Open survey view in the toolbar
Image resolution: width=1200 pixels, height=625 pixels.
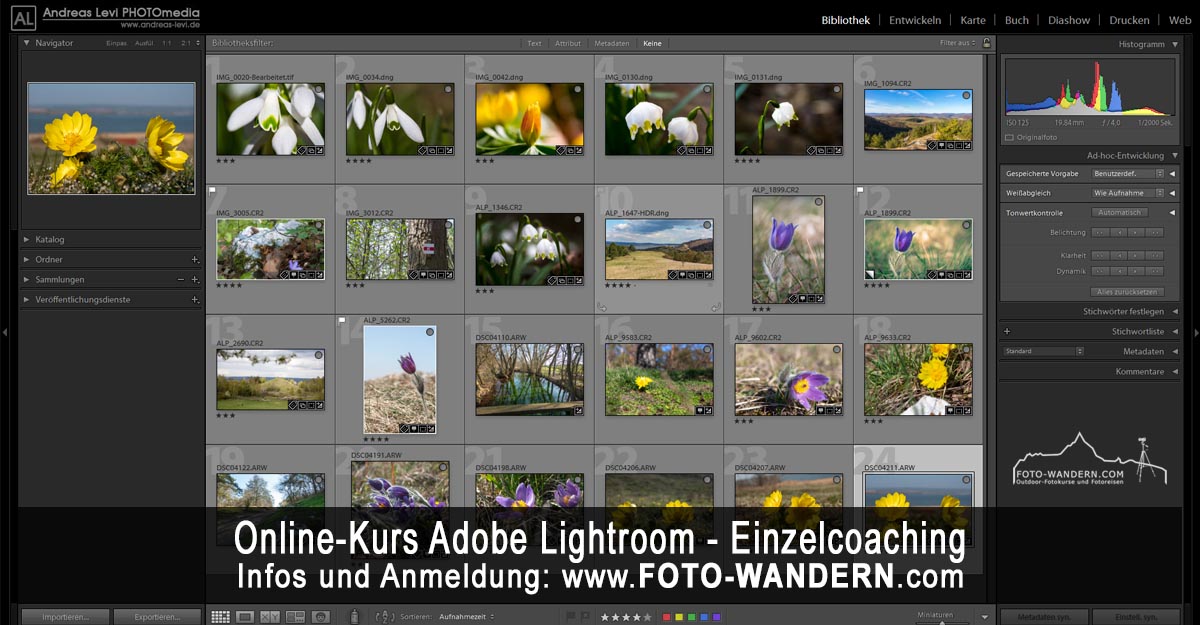(295, 617)
